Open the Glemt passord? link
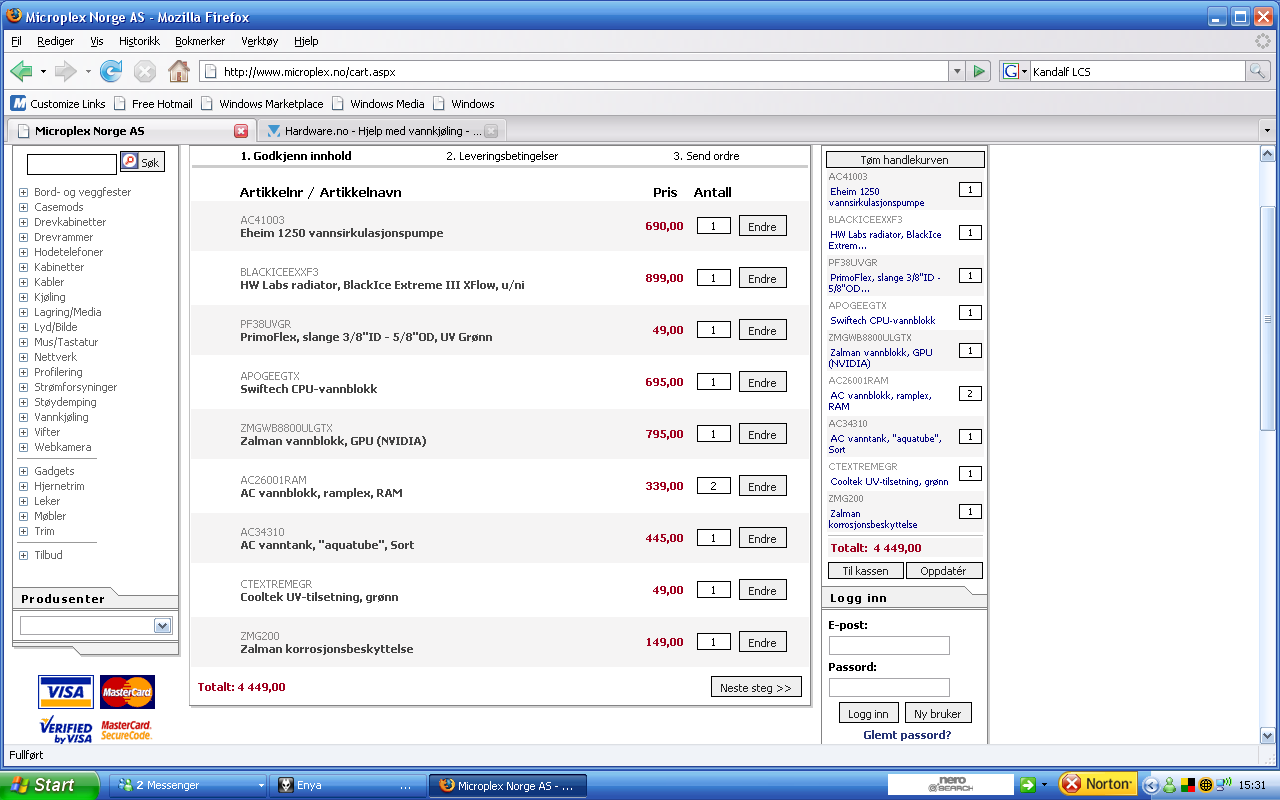Image resolution: width=1280 pixels, height=800 pixels. 907,735
